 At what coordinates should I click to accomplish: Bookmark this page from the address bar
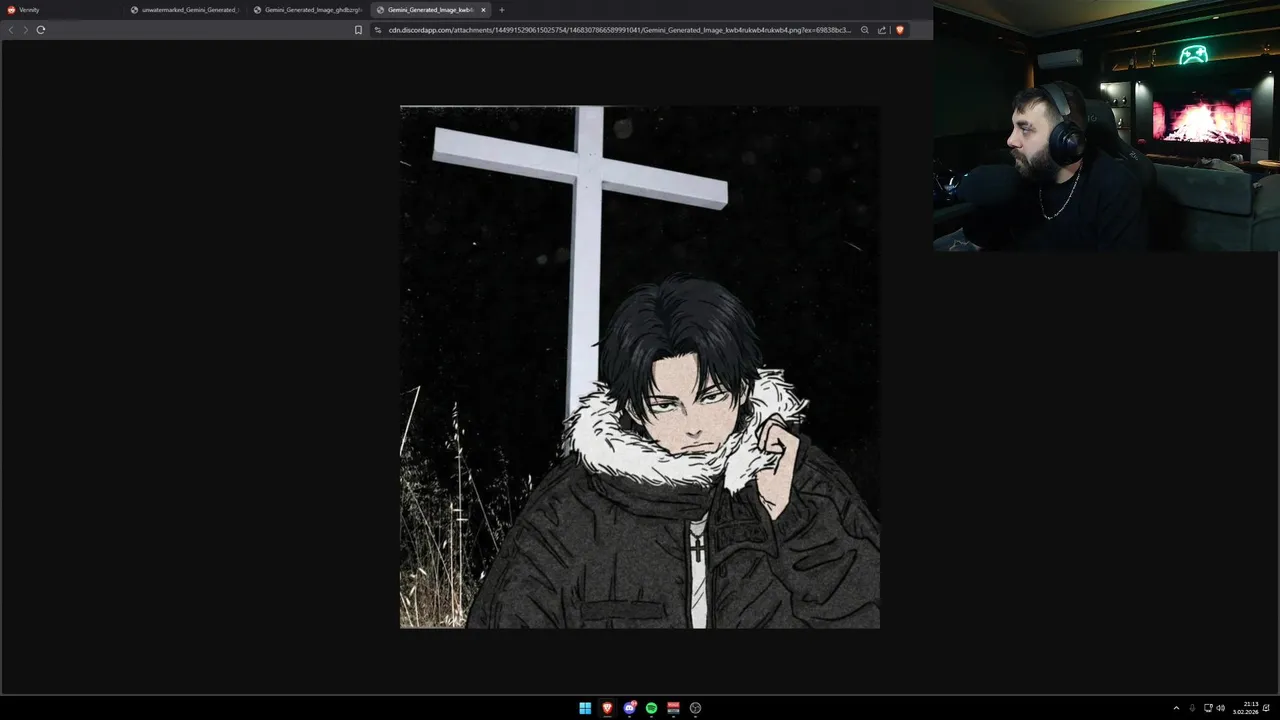click(358, 30)
